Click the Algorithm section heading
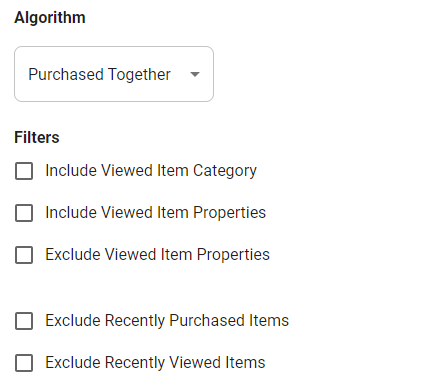 click(50, 18)
